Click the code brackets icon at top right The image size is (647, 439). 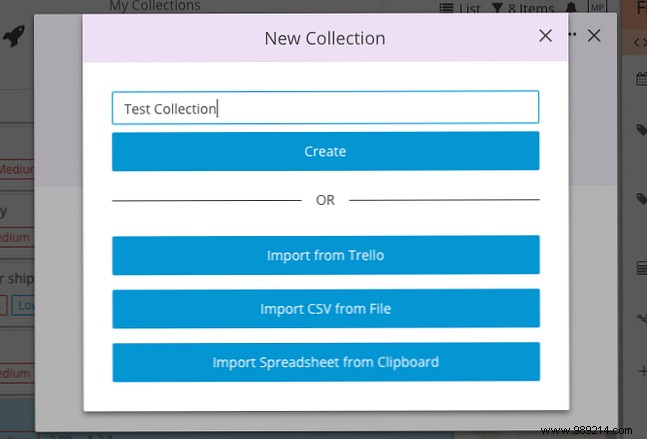click(x=640, y=42)
